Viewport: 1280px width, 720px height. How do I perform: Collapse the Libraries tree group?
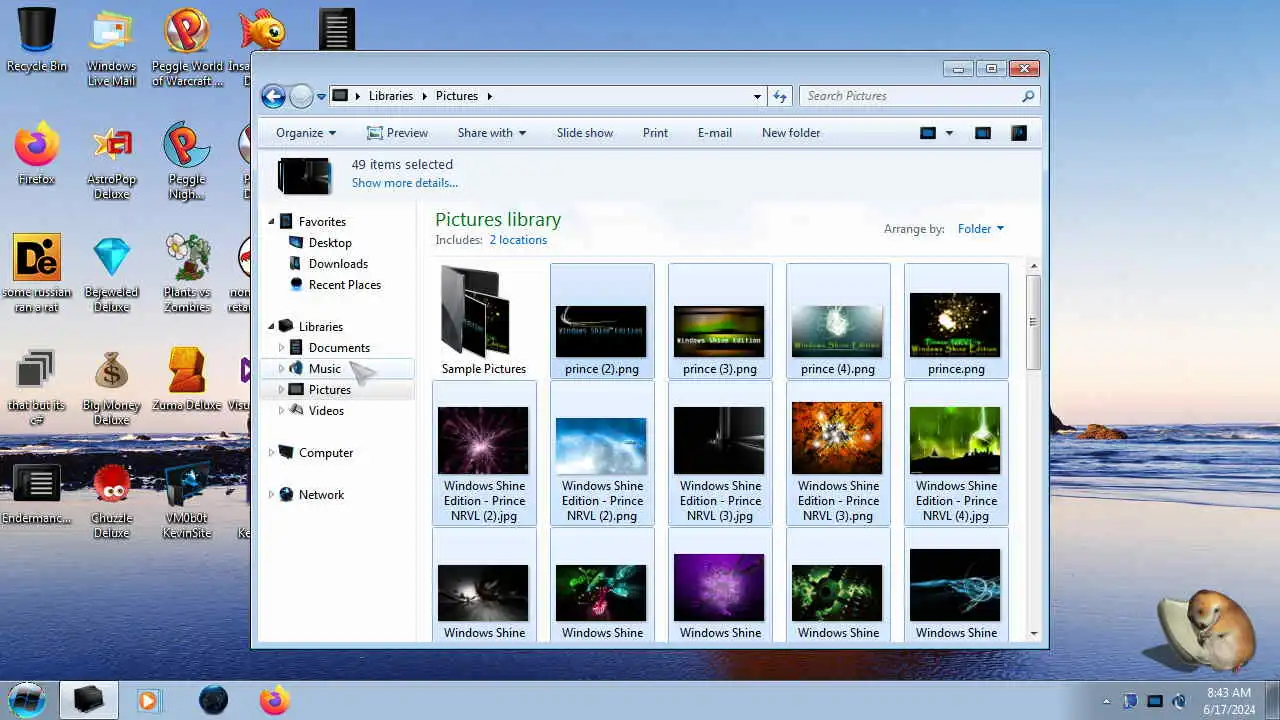coord(271,327)
